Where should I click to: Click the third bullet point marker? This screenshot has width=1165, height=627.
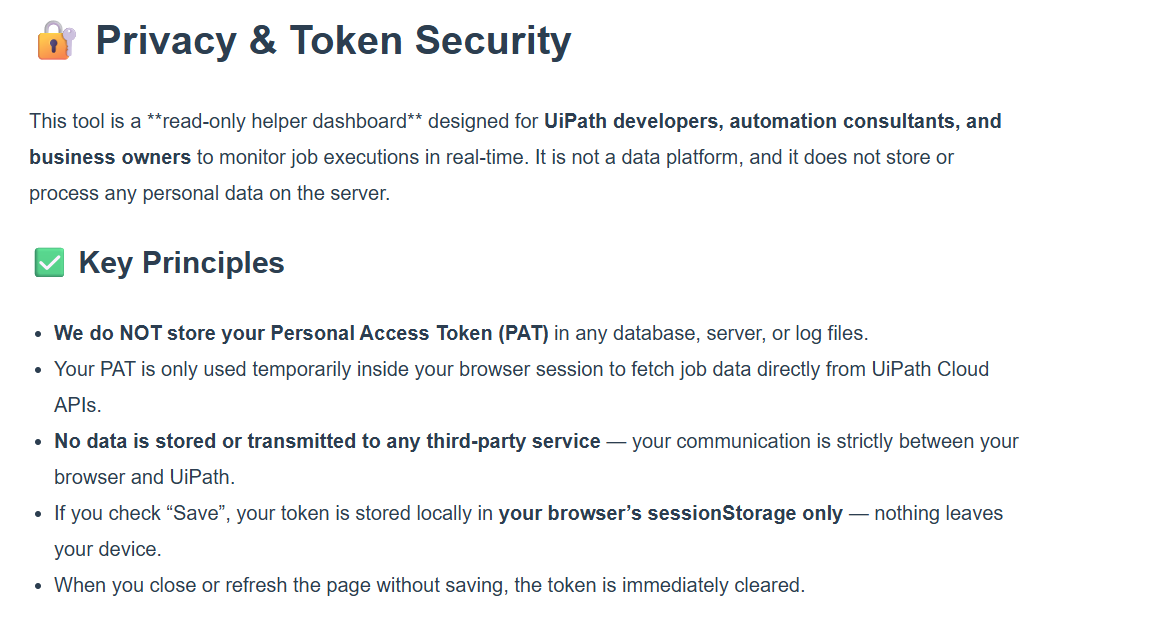[x=38, y=443]
